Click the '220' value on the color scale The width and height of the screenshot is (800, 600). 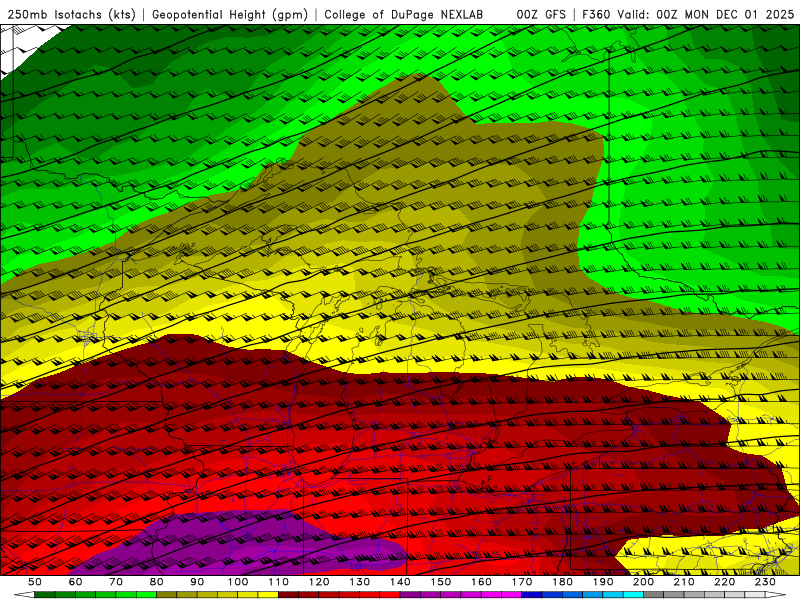tap(724, 582)
